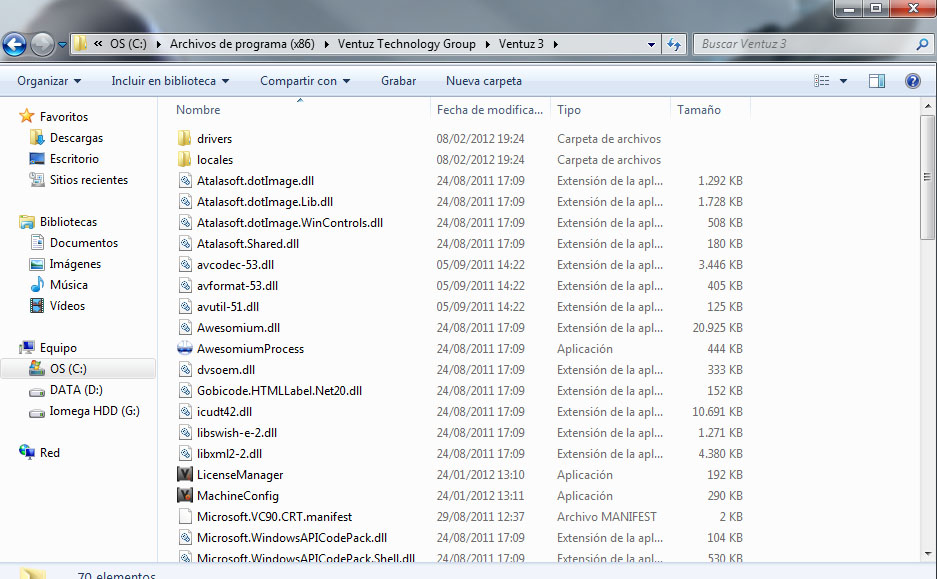Click the Nueva carpeta button
This screenshot has width=937, height=579.
coord(484,81)
